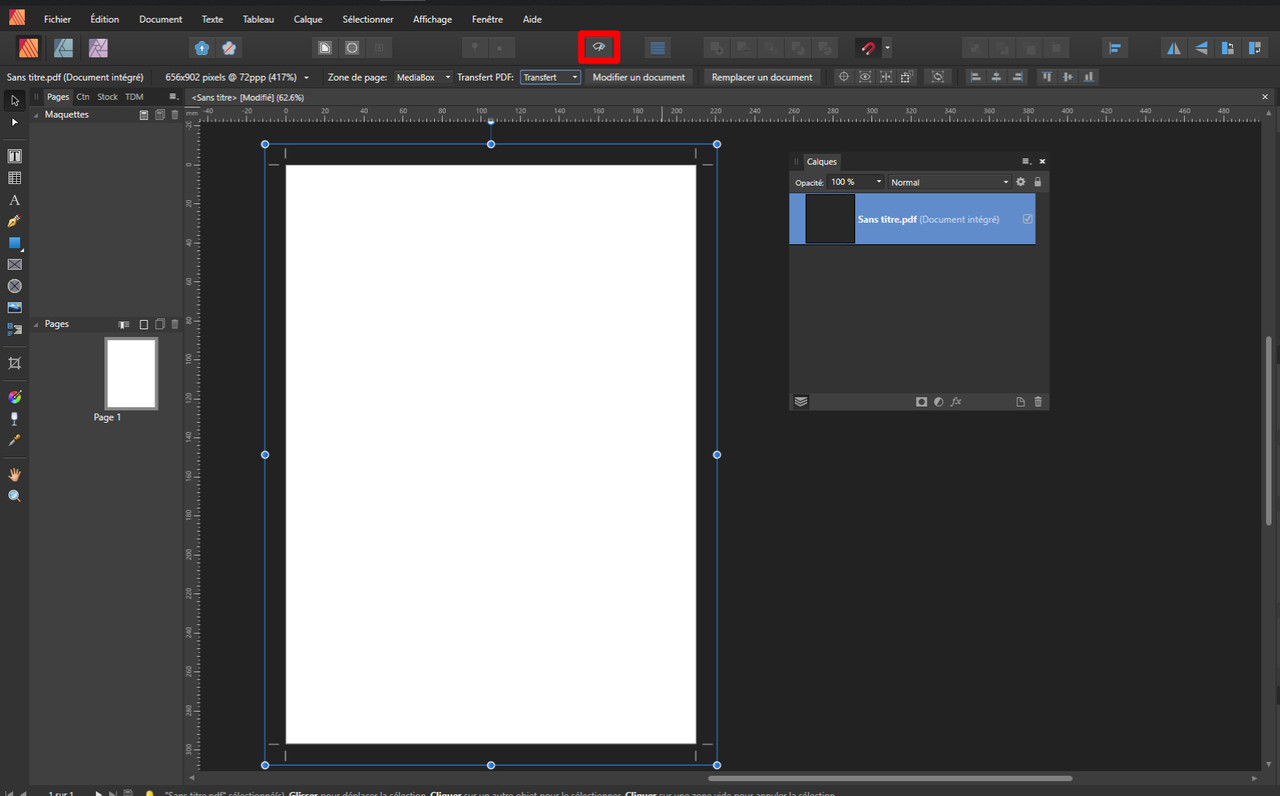This screenshot has width=1280, height=796.
Task: Select the Fill (gradient) tool
Action: (x=14, y=397)
